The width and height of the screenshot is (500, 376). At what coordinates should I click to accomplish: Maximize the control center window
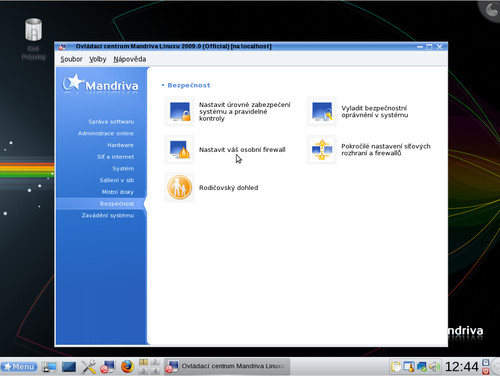[430, 47]
